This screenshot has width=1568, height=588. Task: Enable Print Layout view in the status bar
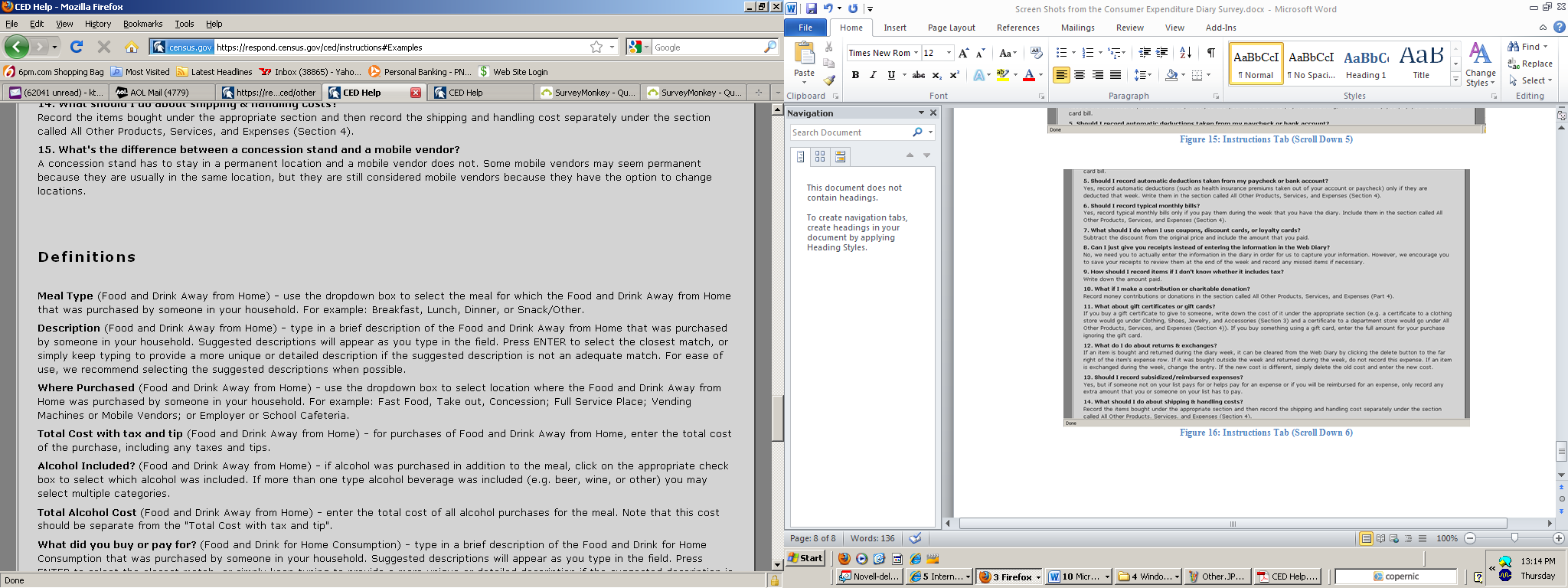(1366, 538)
